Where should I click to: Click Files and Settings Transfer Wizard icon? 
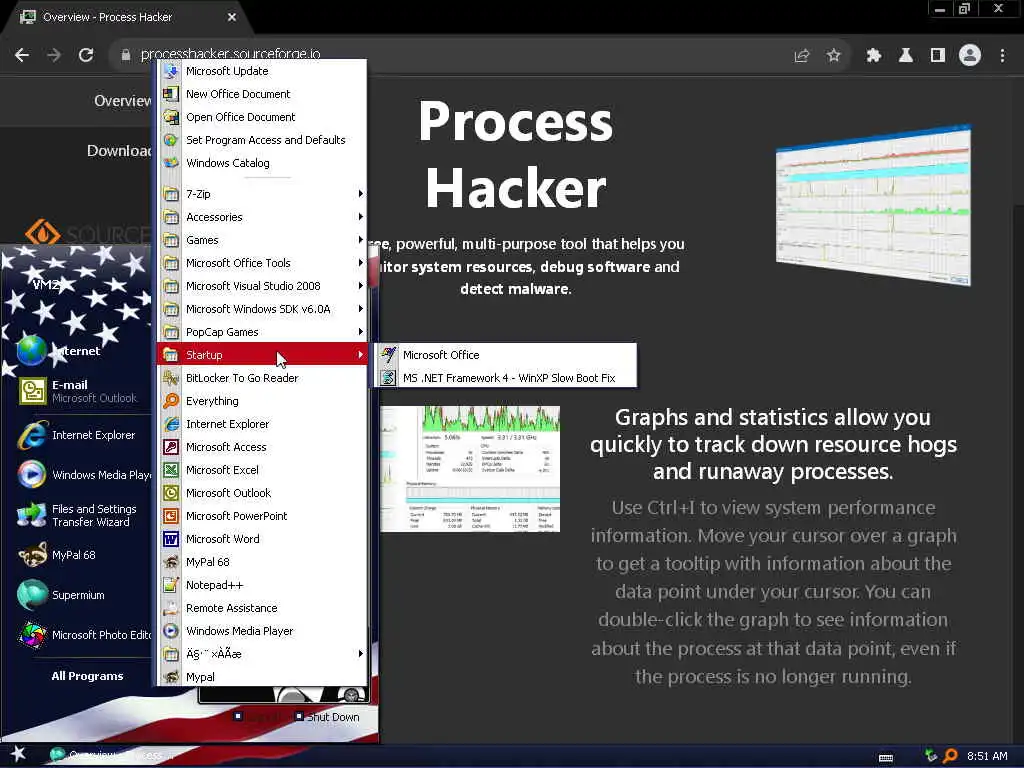click(32, 515)
